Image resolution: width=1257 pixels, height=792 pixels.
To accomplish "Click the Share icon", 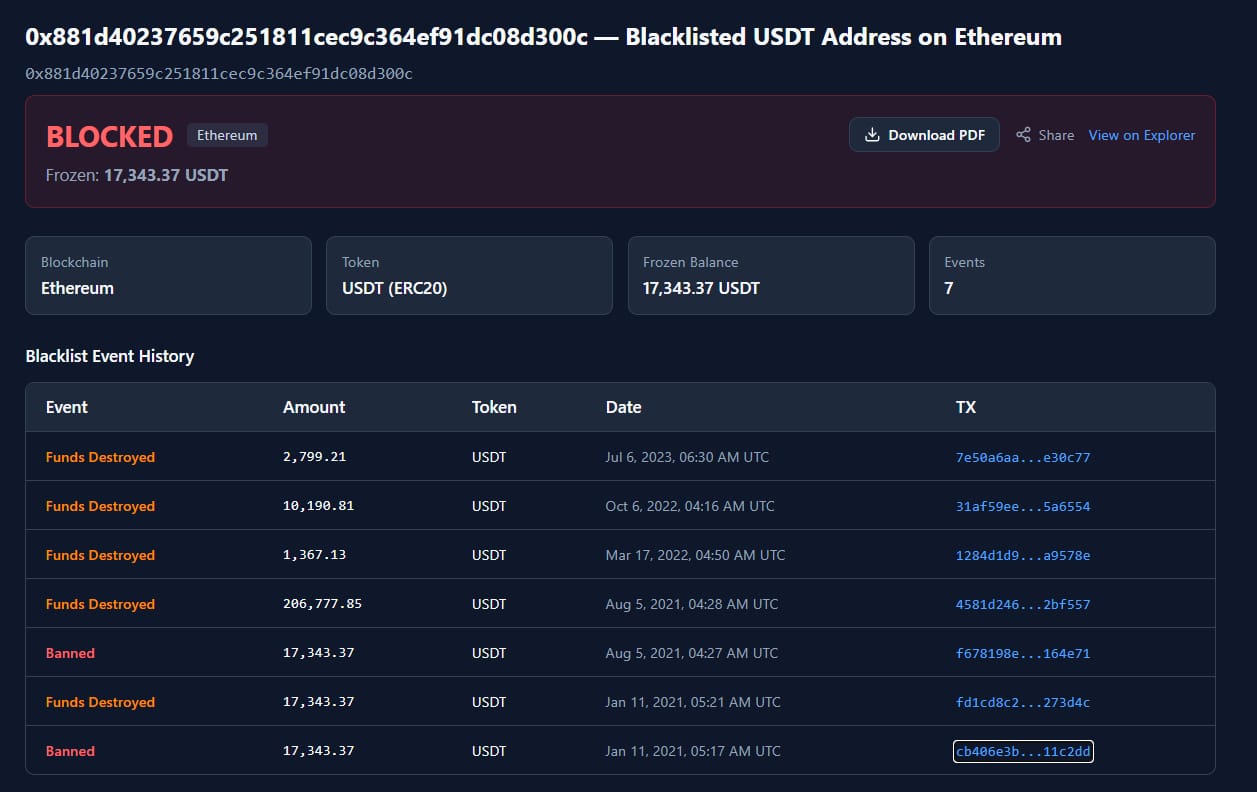I will [1023, 135].
